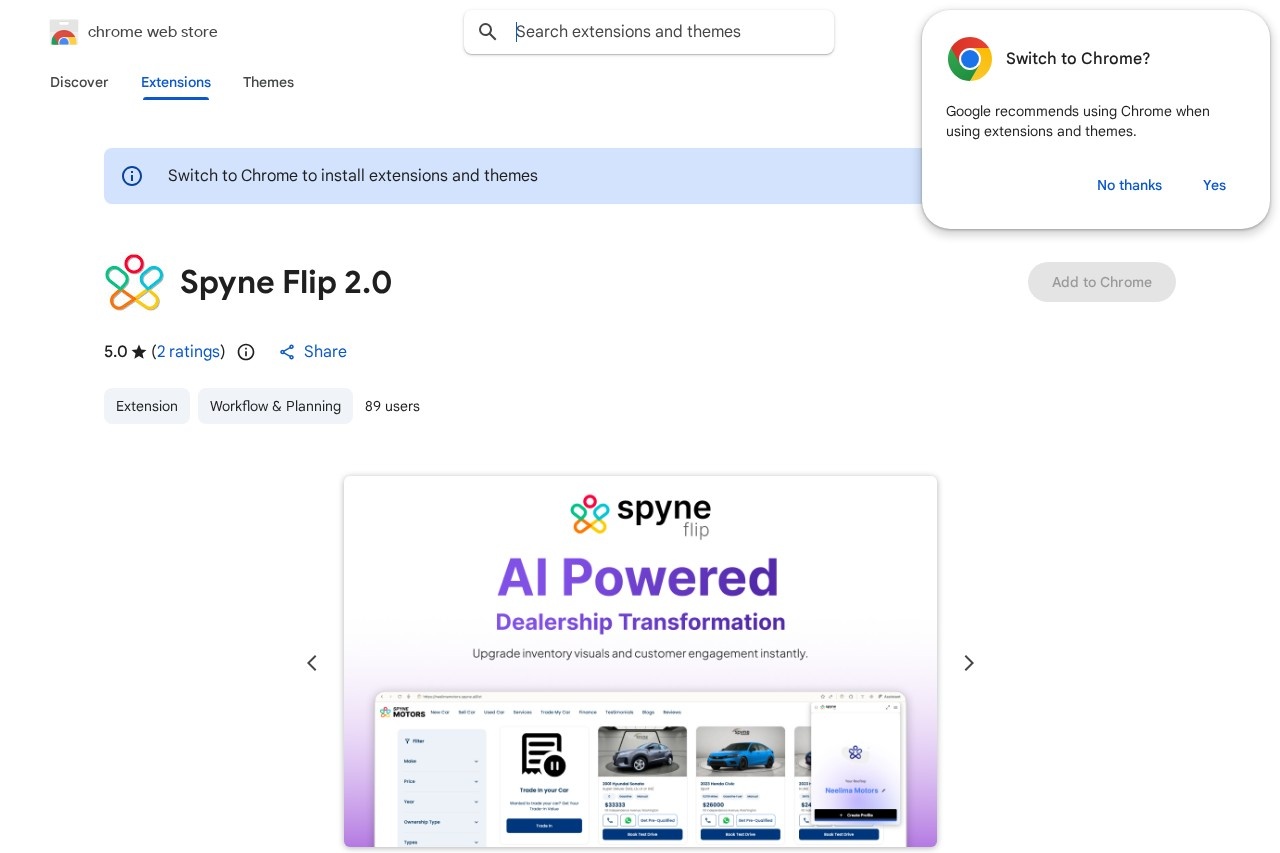1280x853 pixels.
Task: Switch to the Discover tab
Action: (79, 83)
